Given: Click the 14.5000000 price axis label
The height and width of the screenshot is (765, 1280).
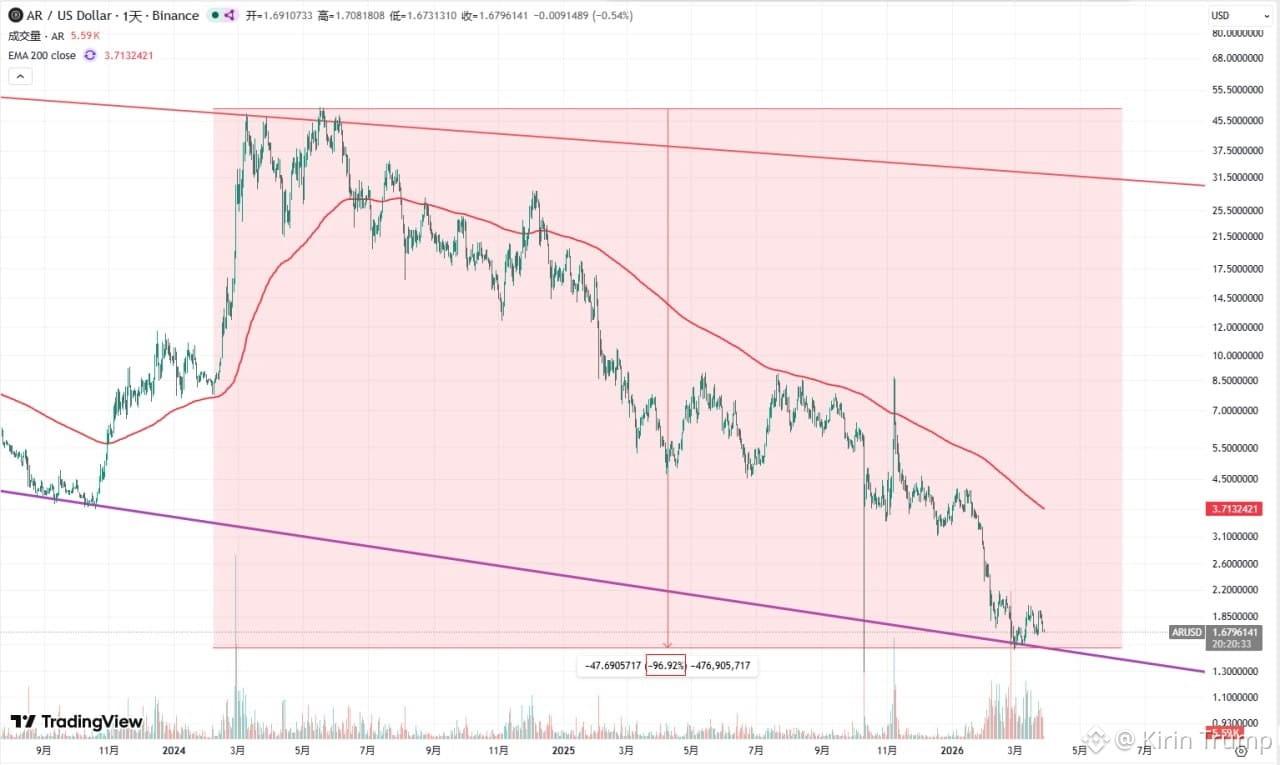Looking at the screenshot, I should pos(1239,299).
